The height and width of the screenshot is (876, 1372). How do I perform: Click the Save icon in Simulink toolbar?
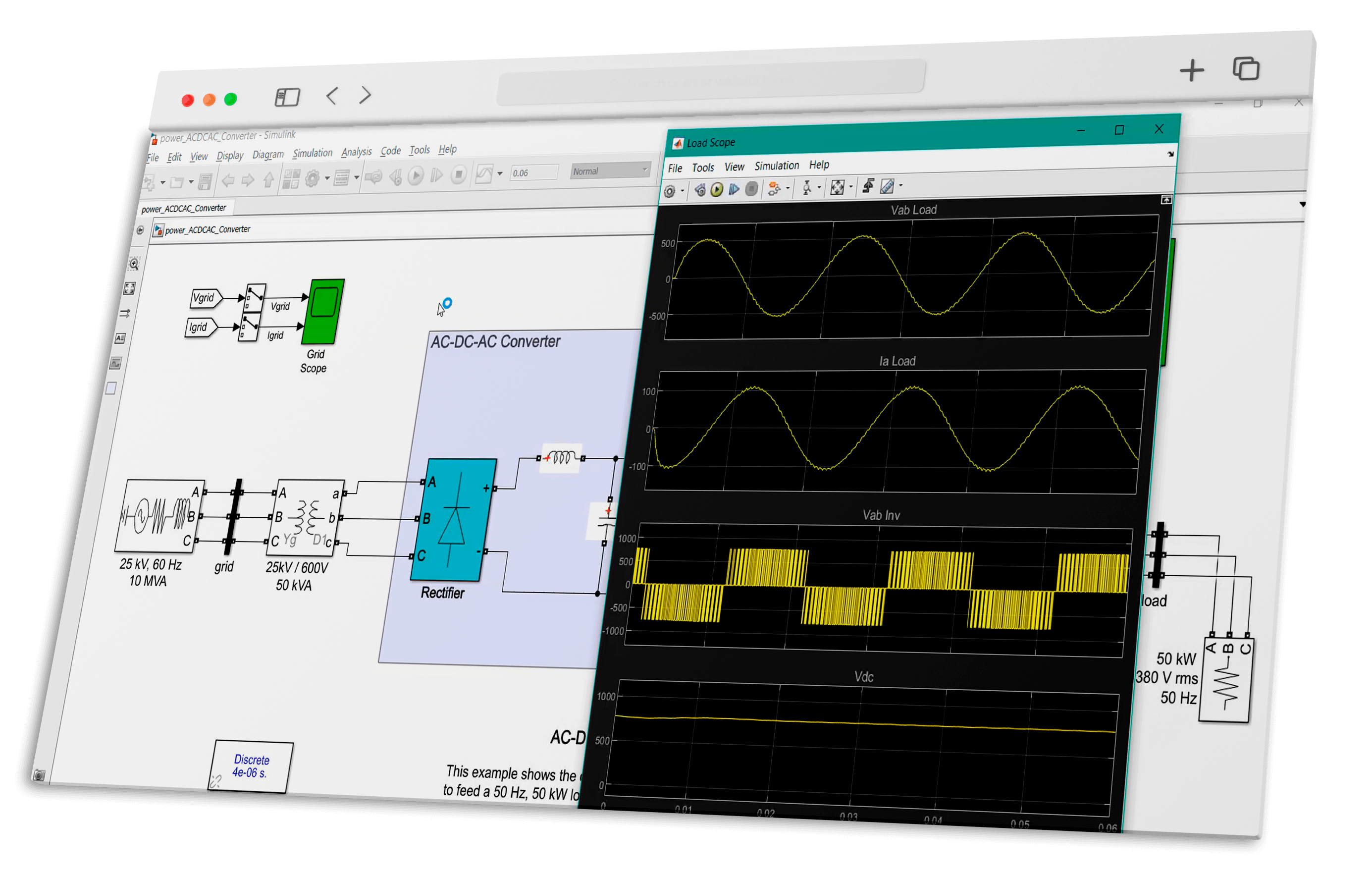point(205,182)
